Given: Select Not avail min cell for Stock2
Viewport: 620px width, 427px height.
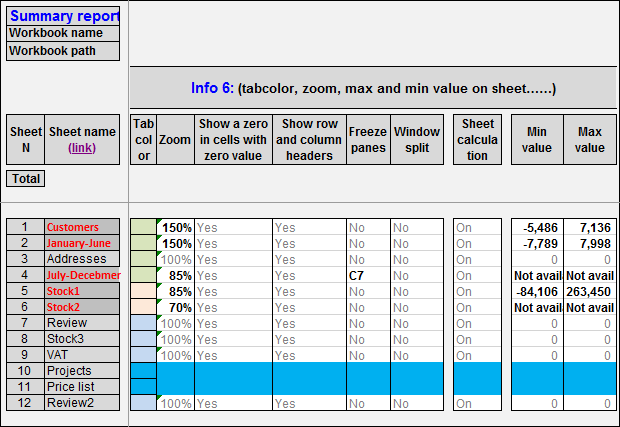Looking at the screenshot, I should click(537, 307).
